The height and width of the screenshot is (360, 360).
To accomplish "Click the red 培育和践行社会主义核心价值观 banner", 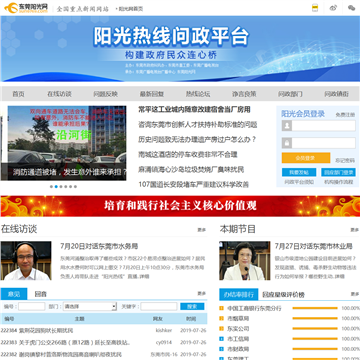I will pyautogui.click(x=180, y=206).
